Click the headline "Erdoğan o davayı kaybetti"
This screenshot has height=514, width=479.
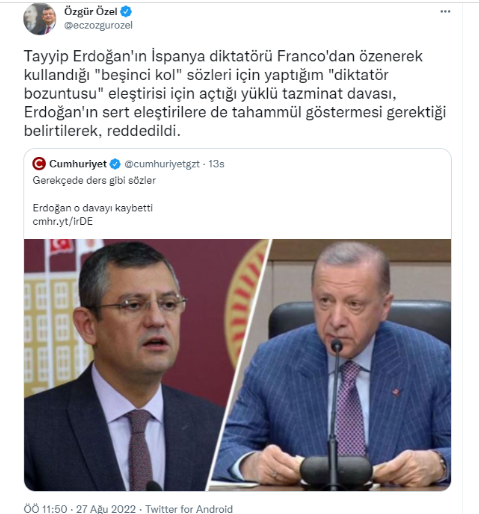(93, 208)
